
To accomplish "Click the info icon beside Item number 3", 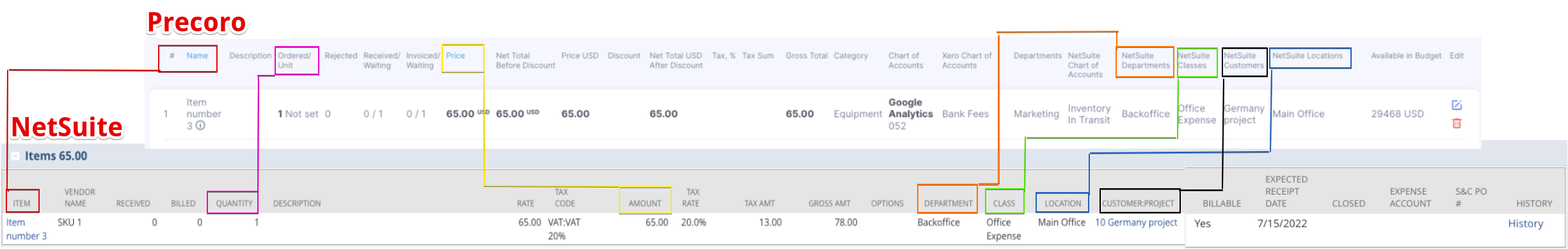I will coord(200,125).
